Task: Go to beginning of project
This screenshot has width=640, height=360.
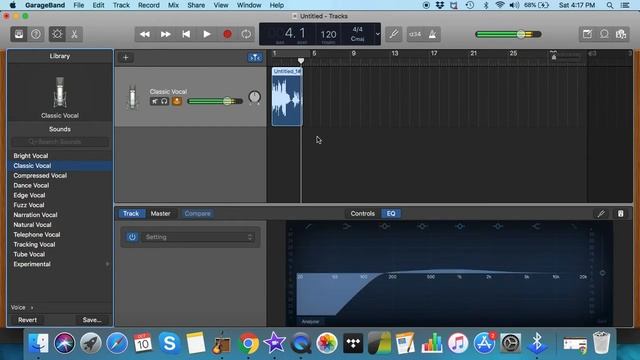Action: coord(186,34)
